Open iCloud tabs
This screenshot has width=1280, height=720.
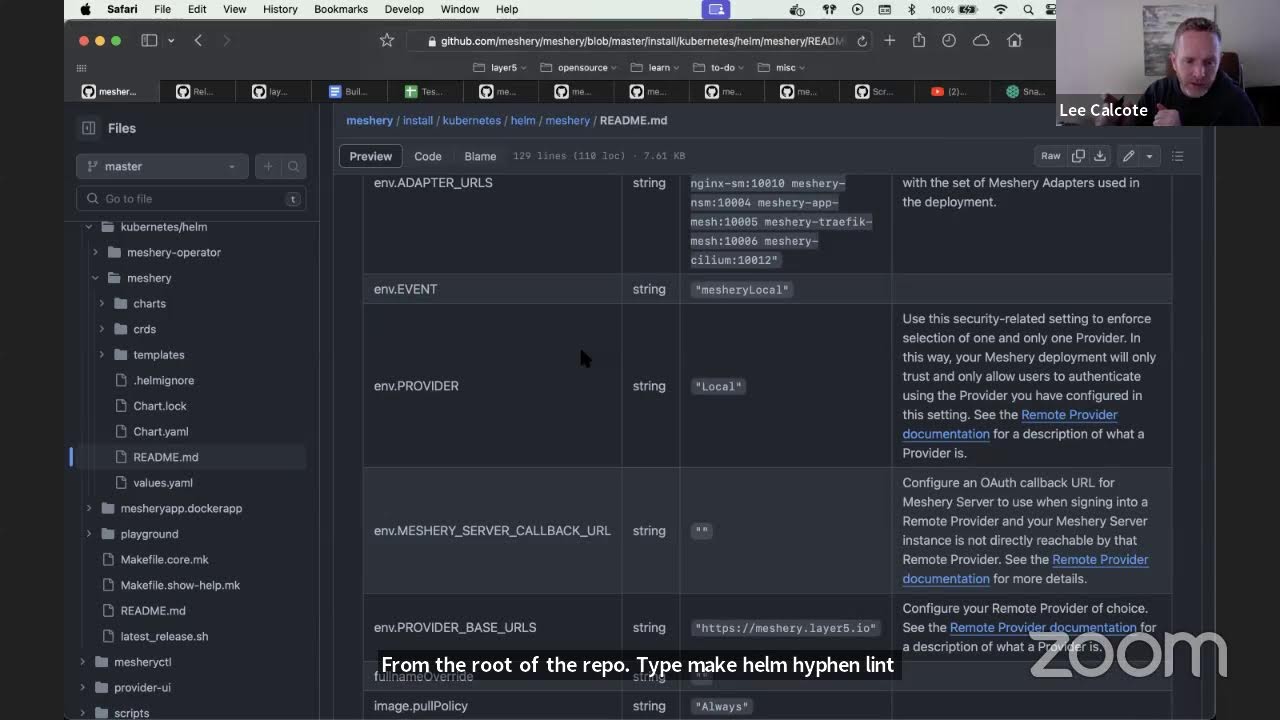(x=981, y=40)
